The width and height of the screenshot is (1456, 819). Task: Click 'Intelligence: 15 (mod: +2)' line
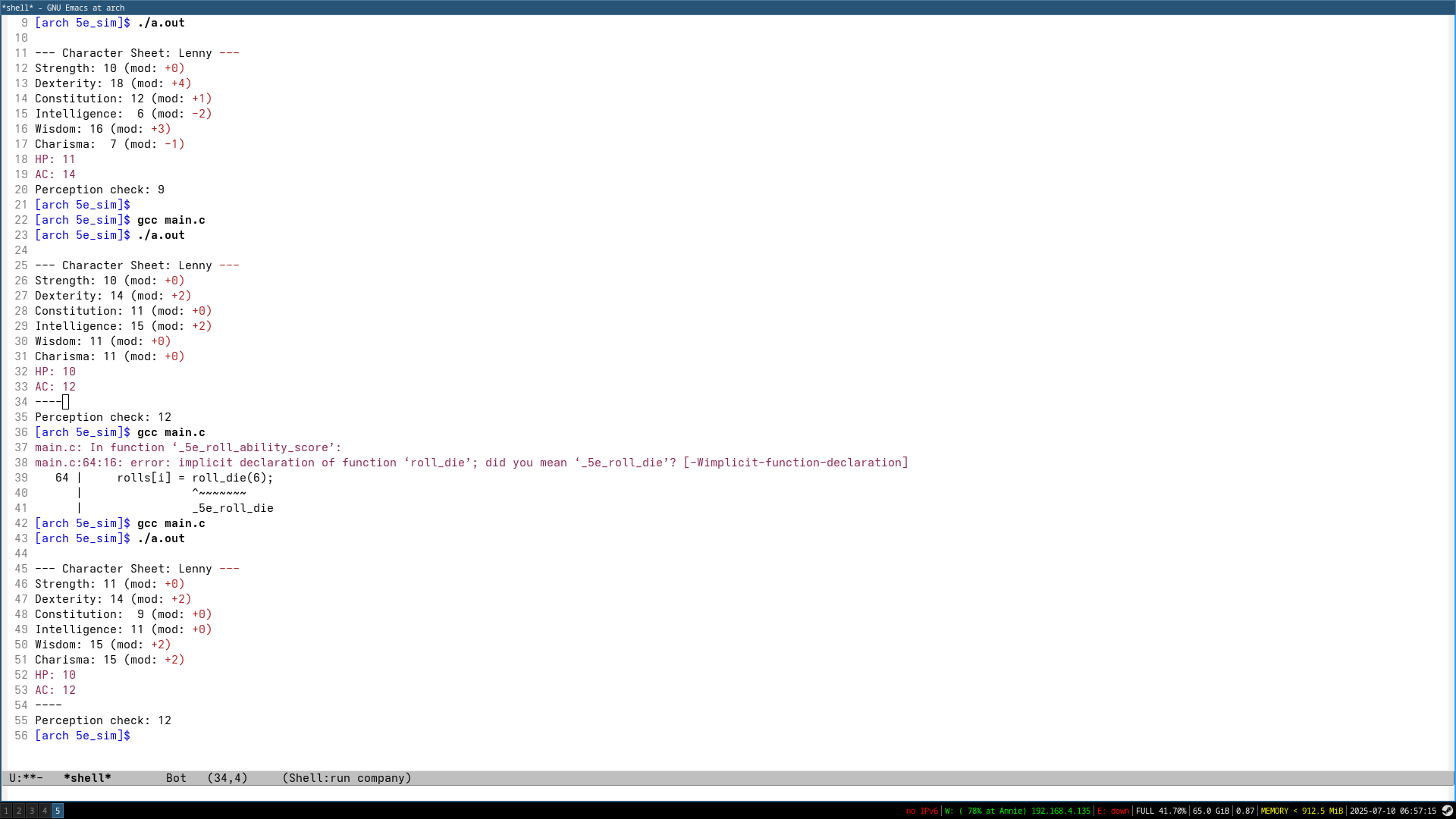(x=124, y=326)
